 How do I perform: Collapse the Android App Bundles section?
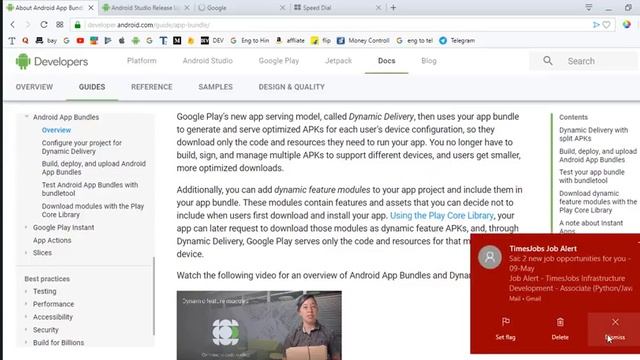click(x=27, y=117)
